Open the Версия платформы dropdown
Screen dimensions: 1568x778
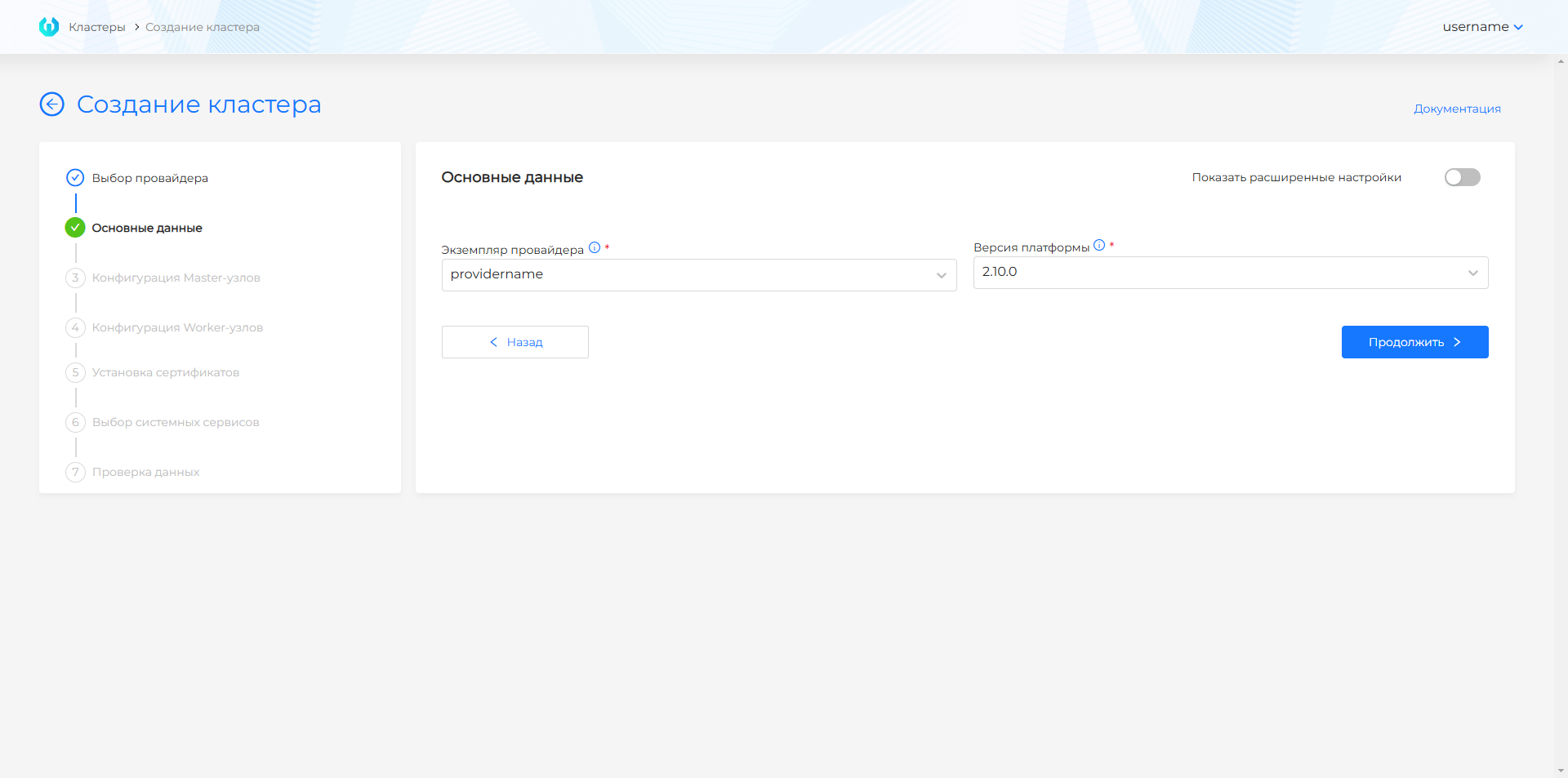pyautogui.click(x=1472, y=273)
